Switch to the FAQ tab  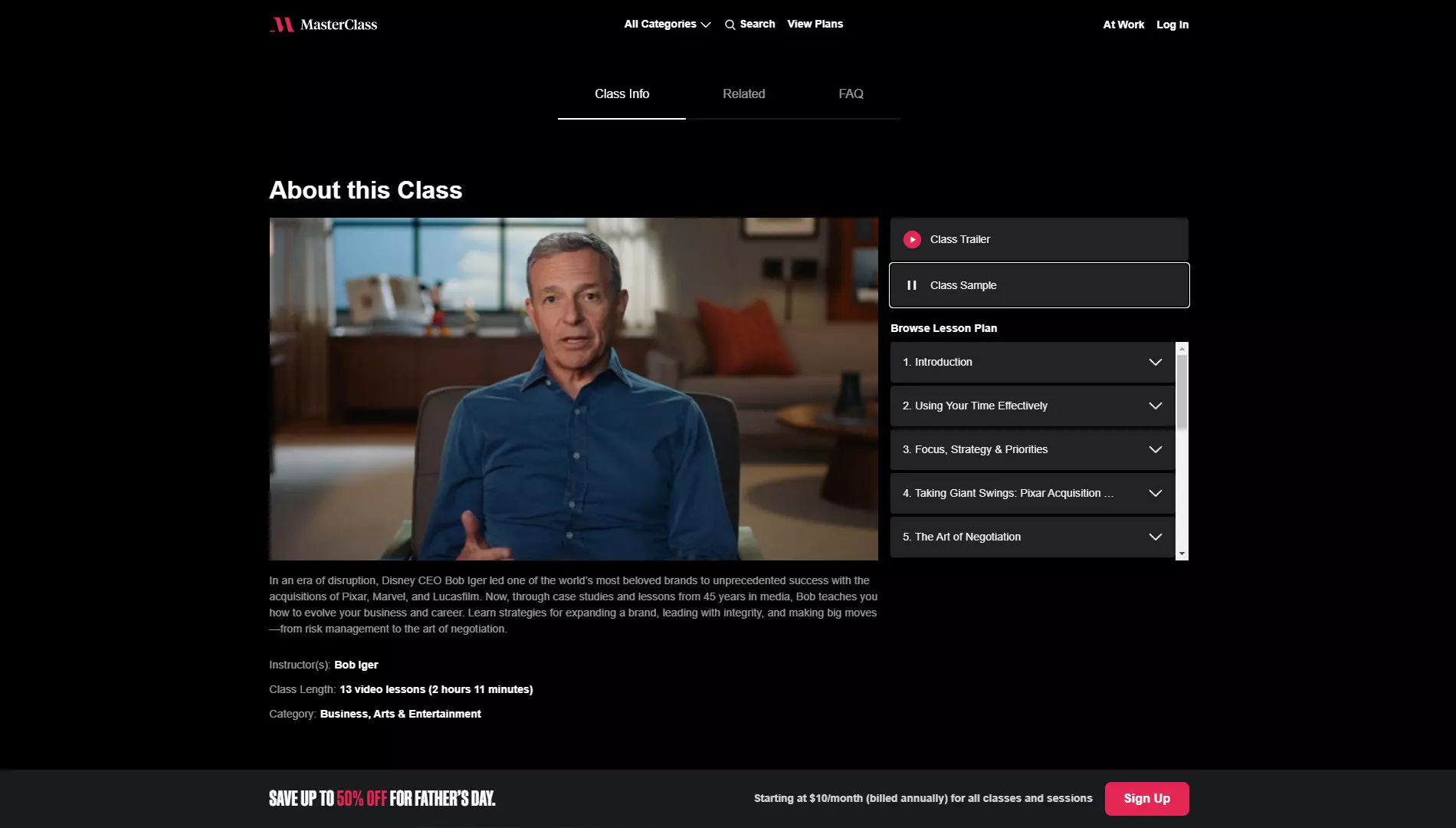click(x=851, y=94)
